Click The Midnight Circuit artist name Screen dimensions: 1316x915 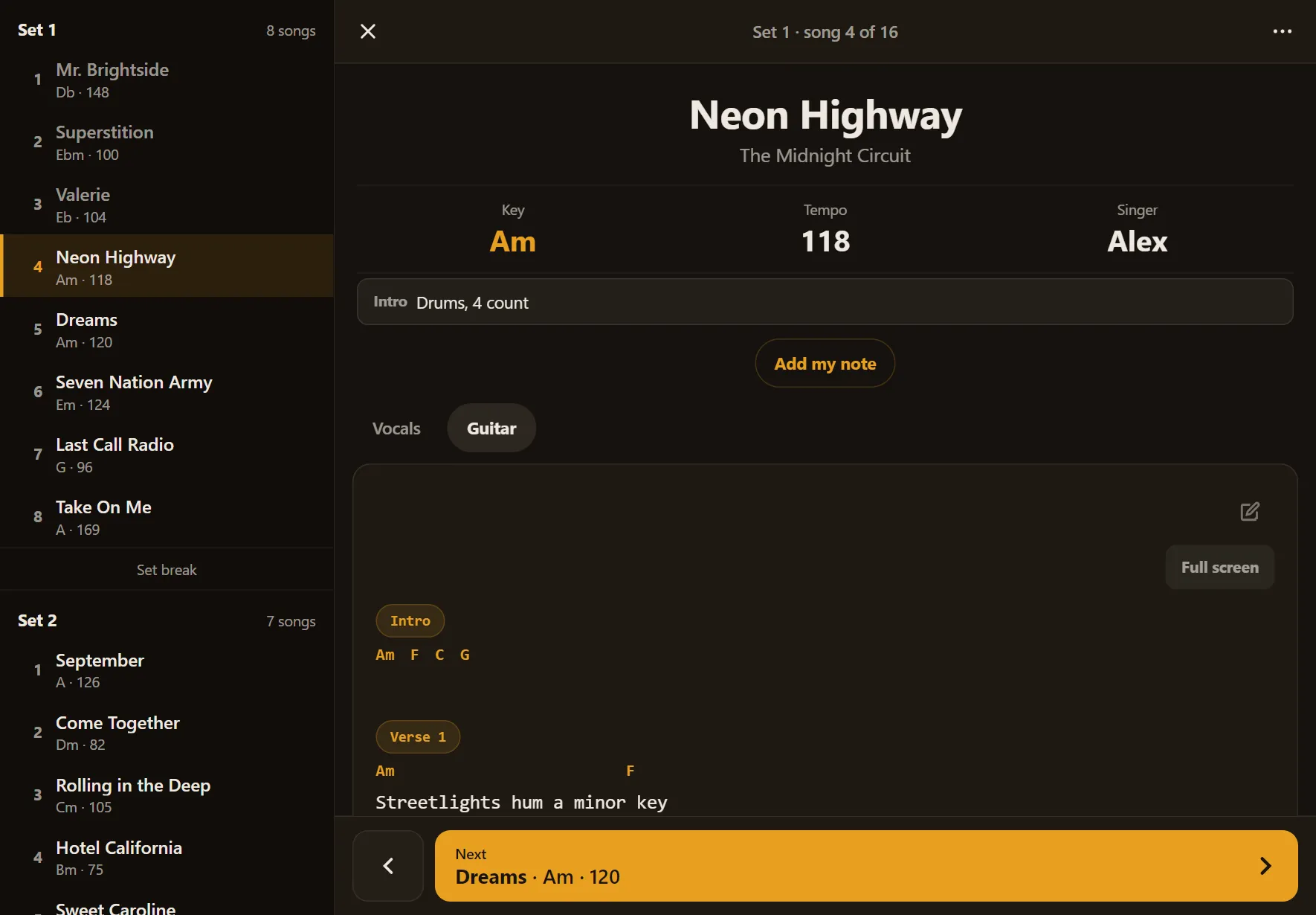[x=825, y=155]
